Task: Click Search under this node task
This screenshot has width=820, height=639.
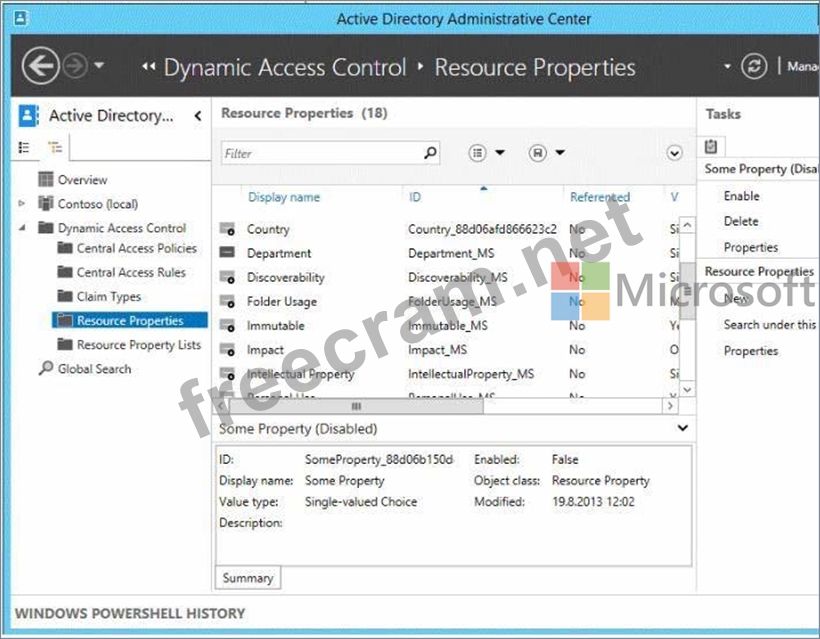Action: (770, 325)
